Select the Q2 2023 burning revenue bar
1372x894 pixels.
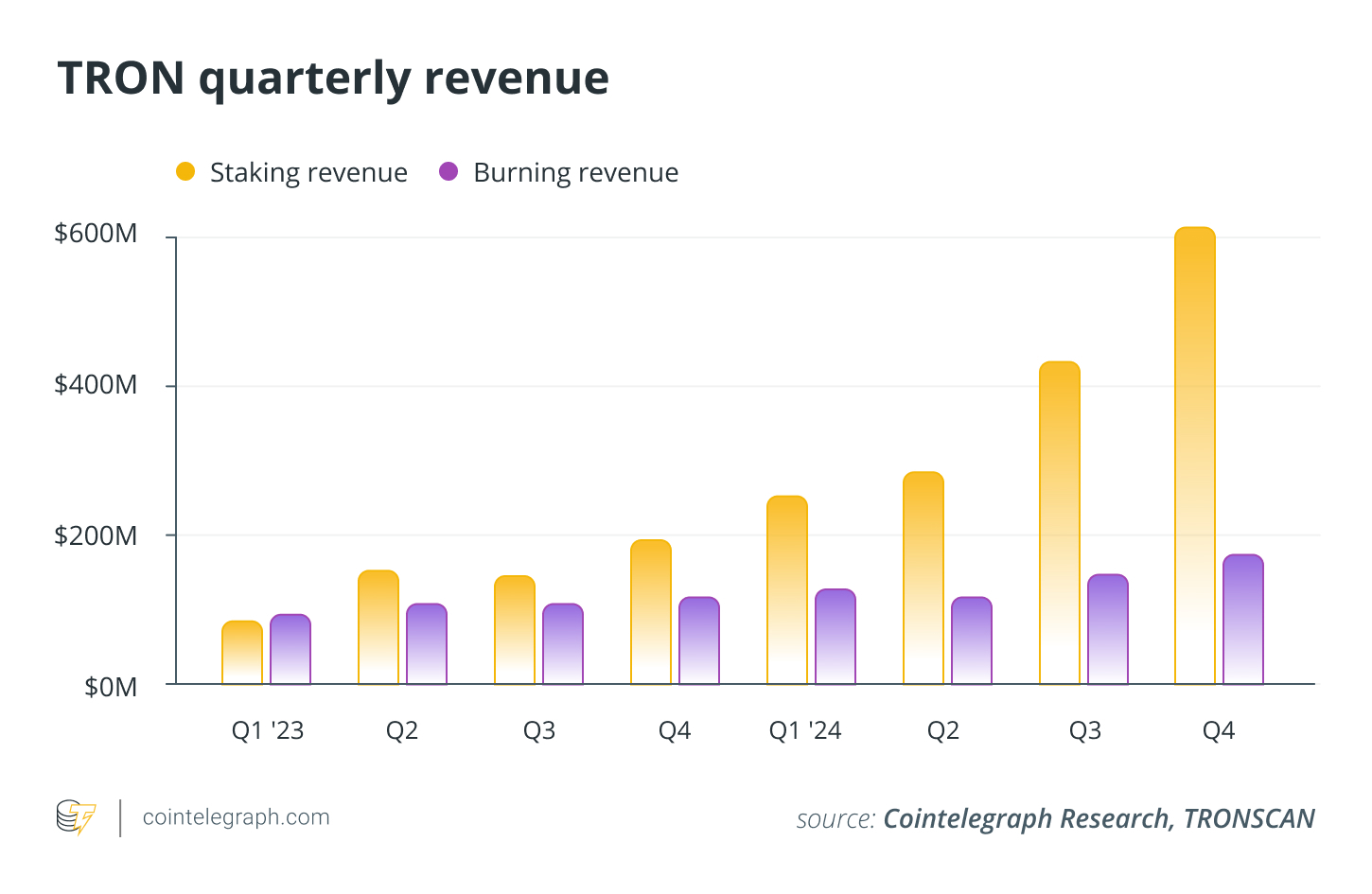(427, 644)
